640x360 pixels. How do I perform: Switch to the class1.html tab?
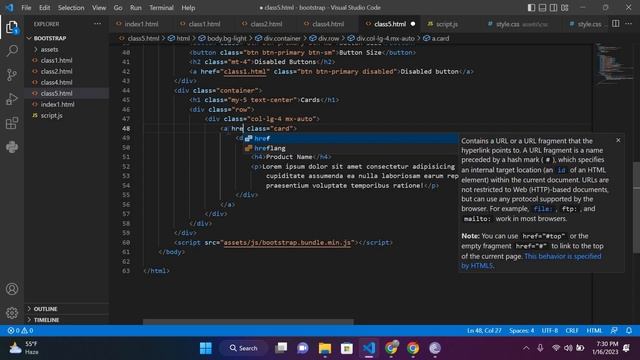pos(204,24)
